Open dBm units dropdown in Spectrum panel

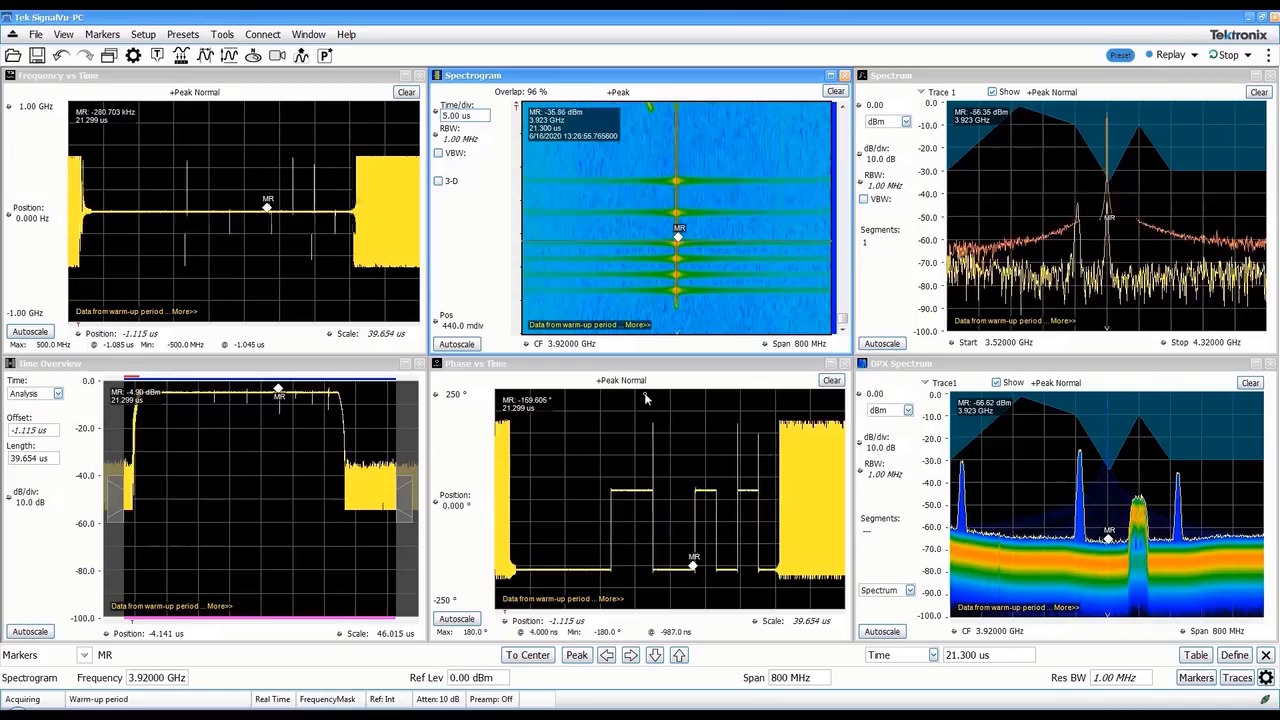(906, 122)
